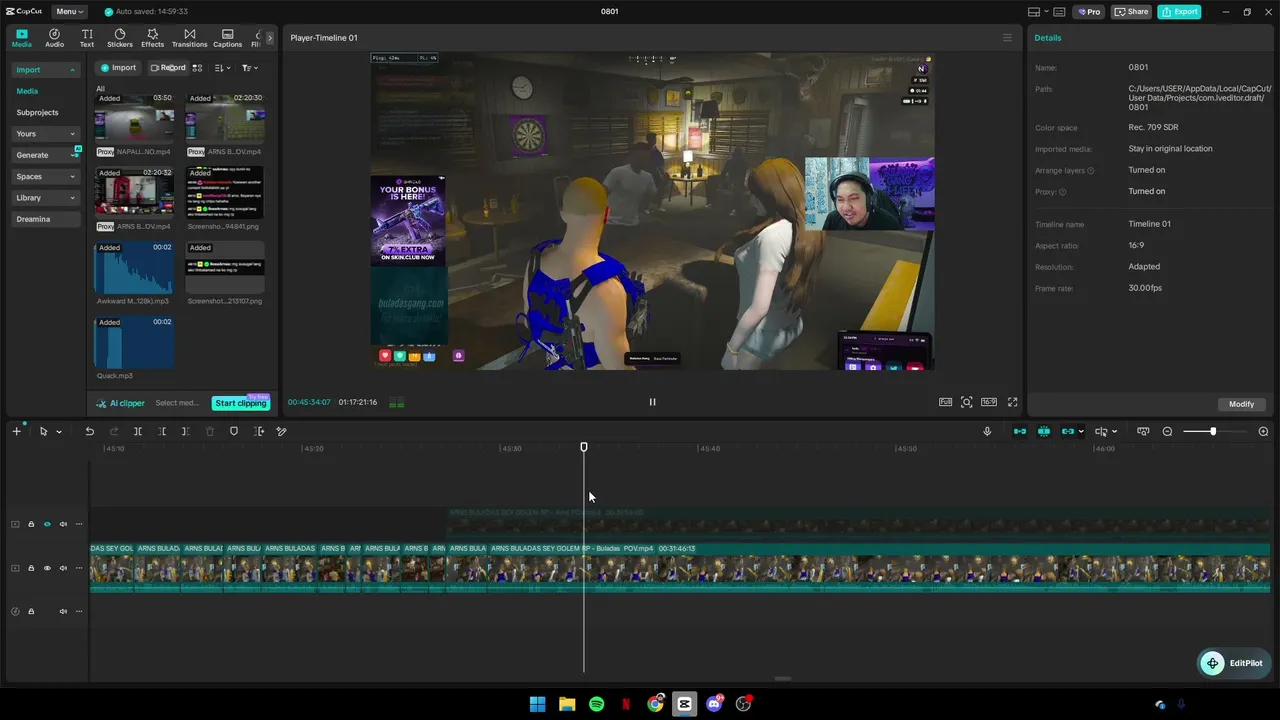Screen dimensions: 1280x720
Task: Click the Share button
Action: (x=1131, y=12)
